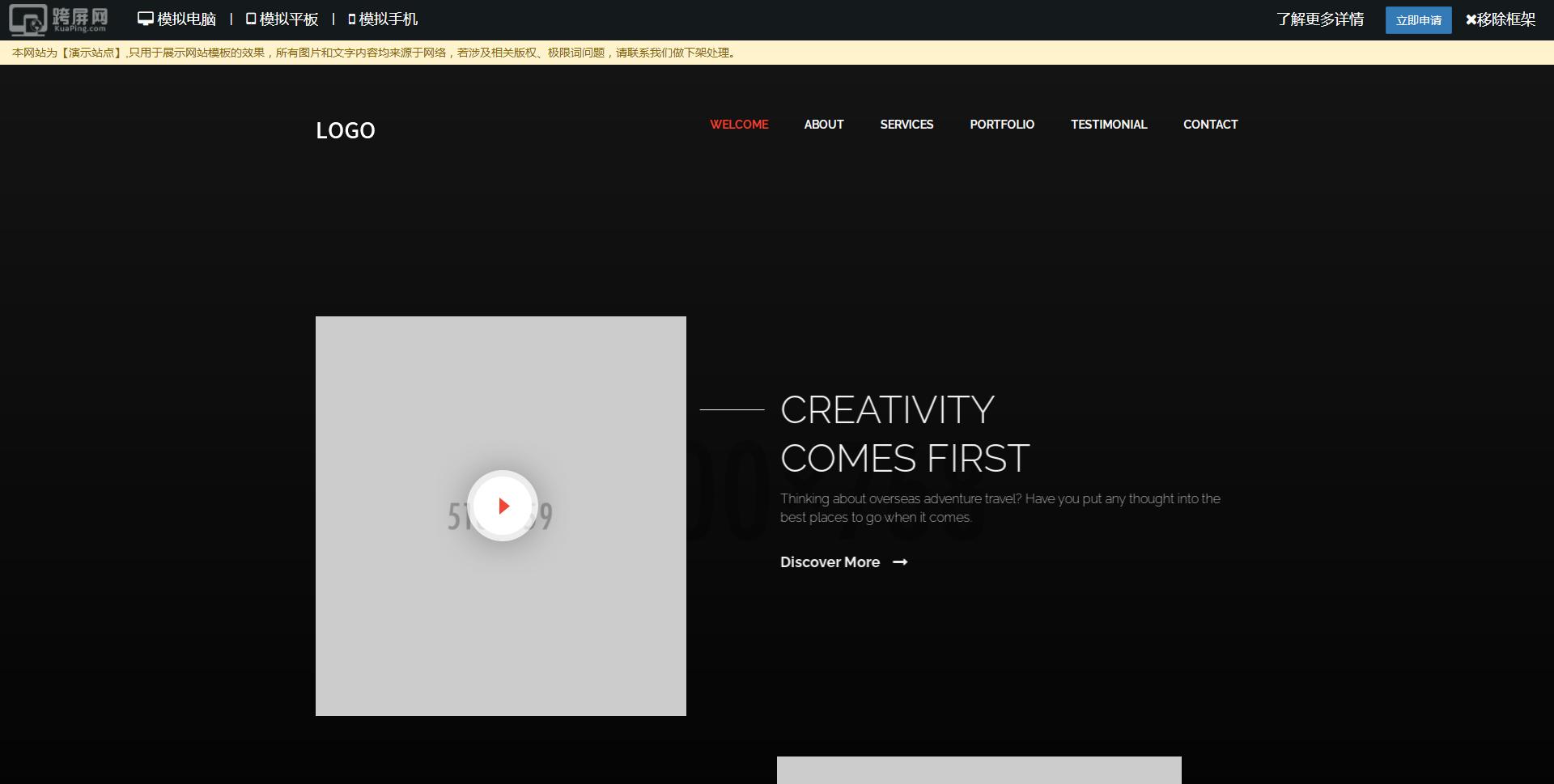Select the desktop monitor icon for 模拟电脑
1554x784 pixels.
point(146,19)
